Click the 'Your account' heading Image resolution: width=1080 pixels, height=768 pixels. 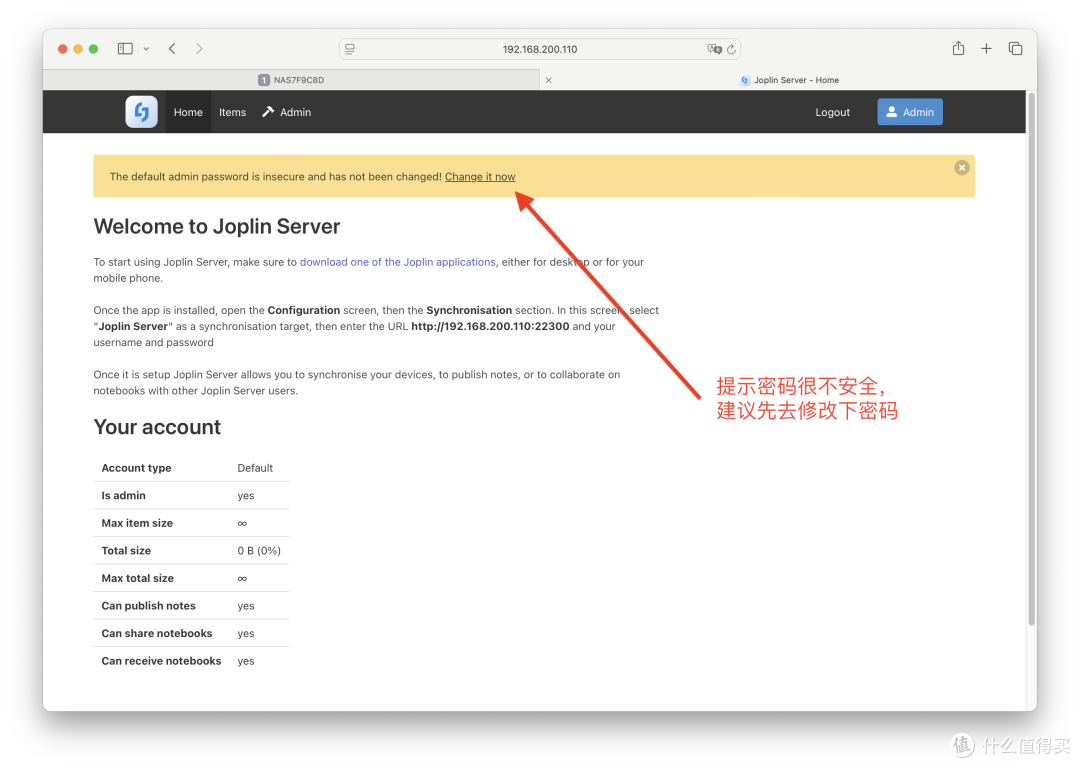[157, 427]
